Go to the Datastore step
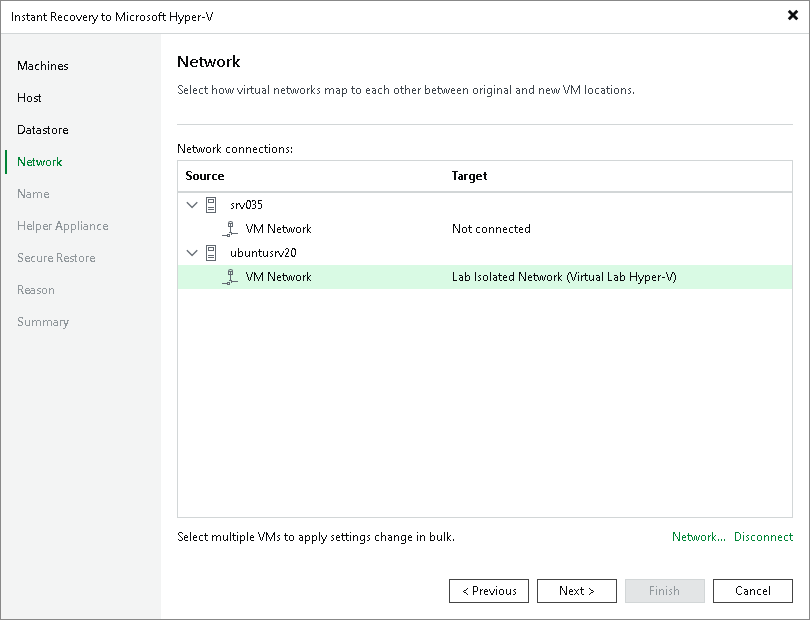 (43, 130)
